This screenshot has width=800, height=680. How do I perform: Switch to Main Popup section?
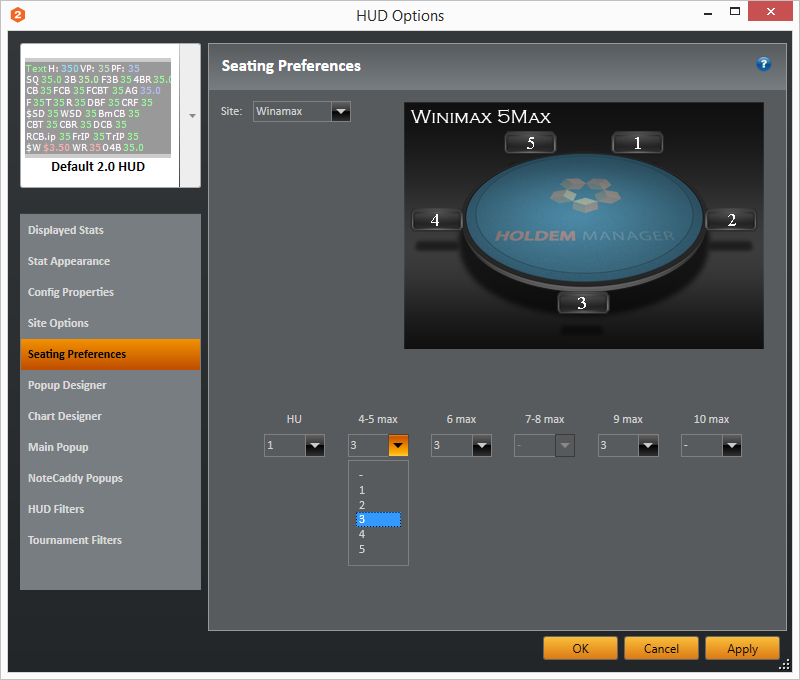[110, 447]
